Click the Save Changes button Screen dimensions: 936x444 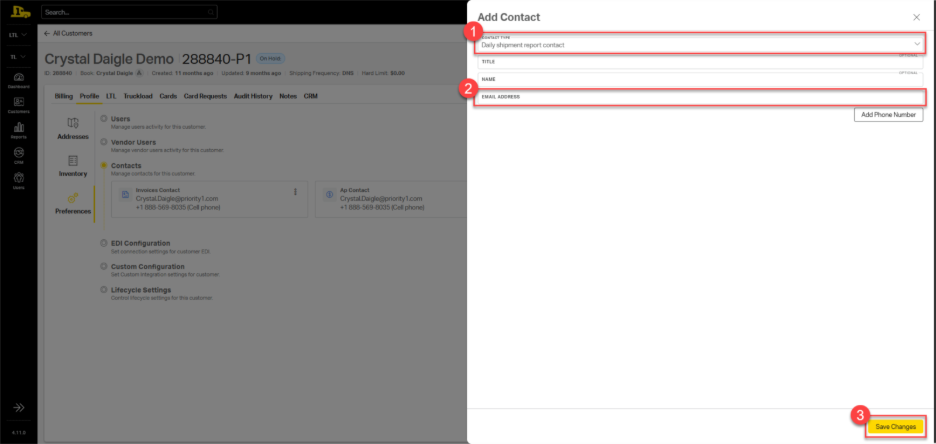click(x=895, y=427)
